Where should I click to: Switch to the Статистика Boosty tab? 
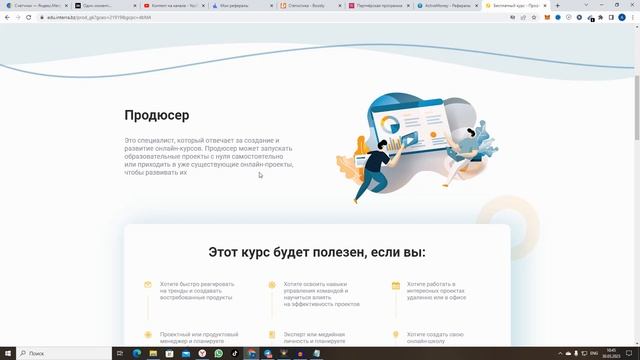click(311, 6)
